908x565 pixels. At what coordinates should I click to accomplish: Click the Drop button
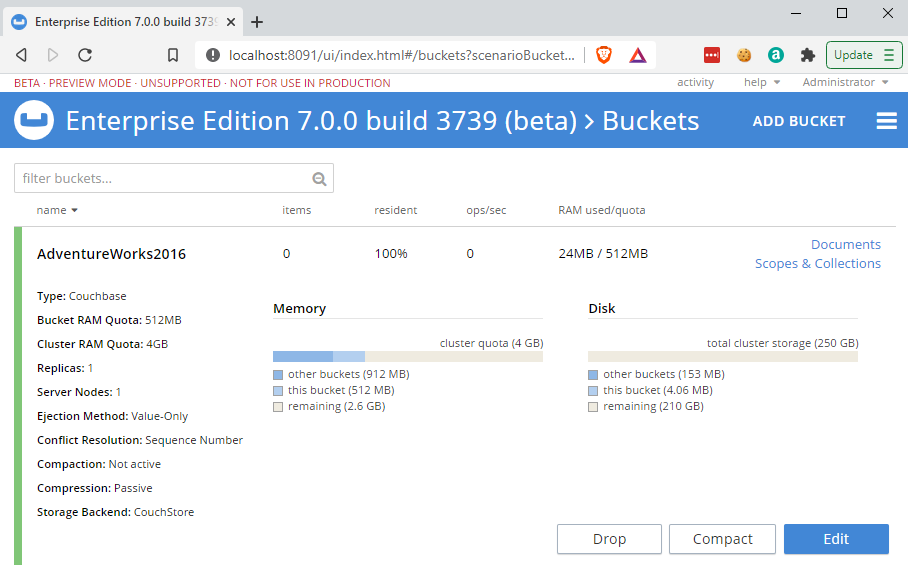tap(609, 539)
